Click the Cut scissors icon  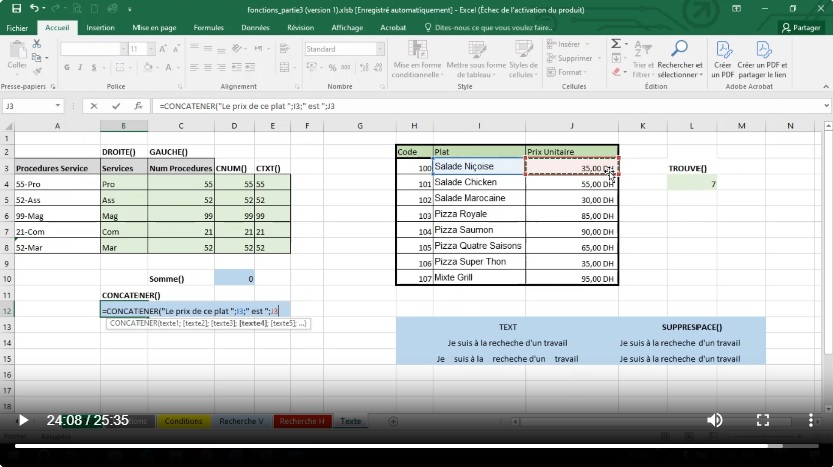tap(37, 44)
